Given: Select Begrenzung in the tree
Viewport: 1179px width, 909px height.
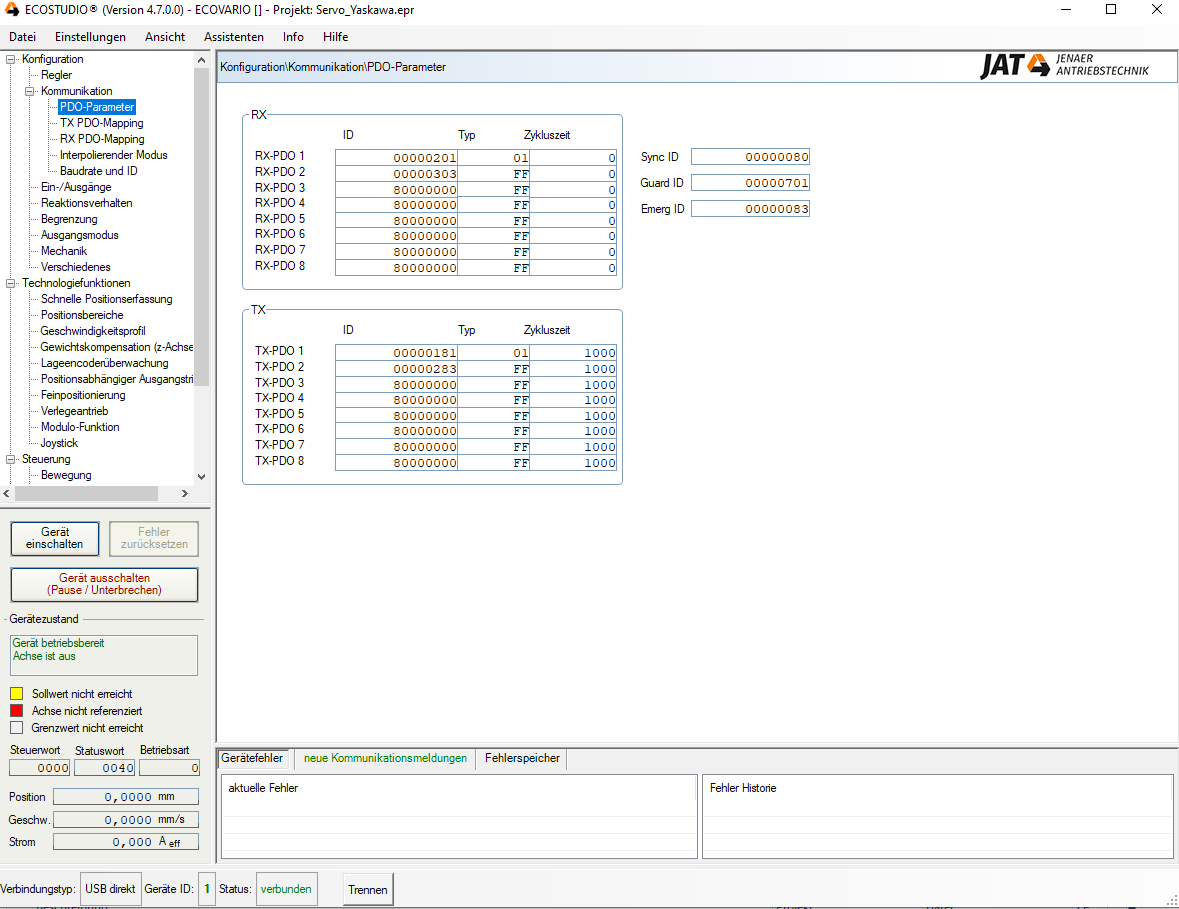Looking at the screenshot, I should (x=69, y=220).
